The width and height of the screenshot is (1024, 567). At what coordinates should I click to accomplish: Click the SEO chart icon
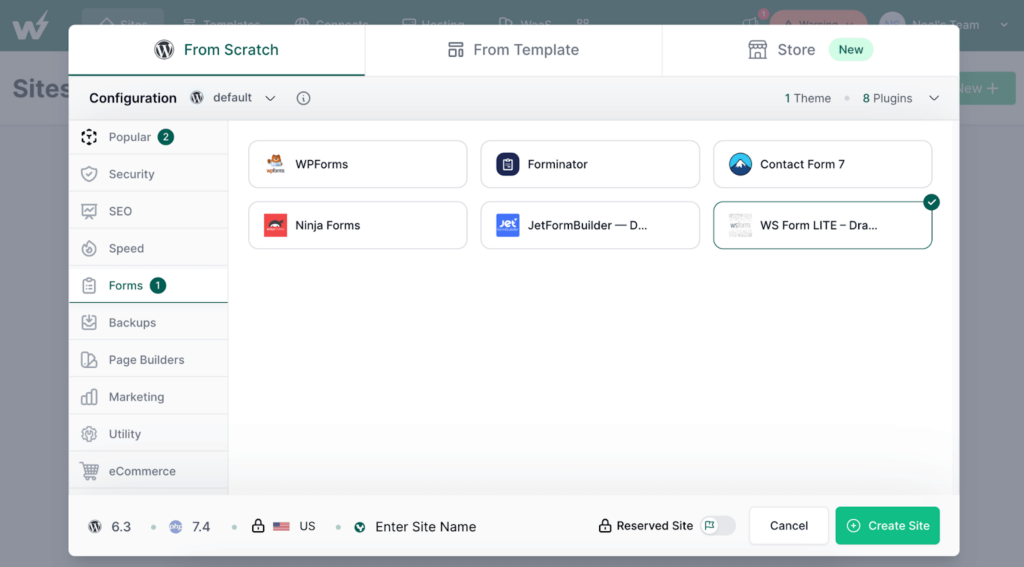[x=89, y=211]
